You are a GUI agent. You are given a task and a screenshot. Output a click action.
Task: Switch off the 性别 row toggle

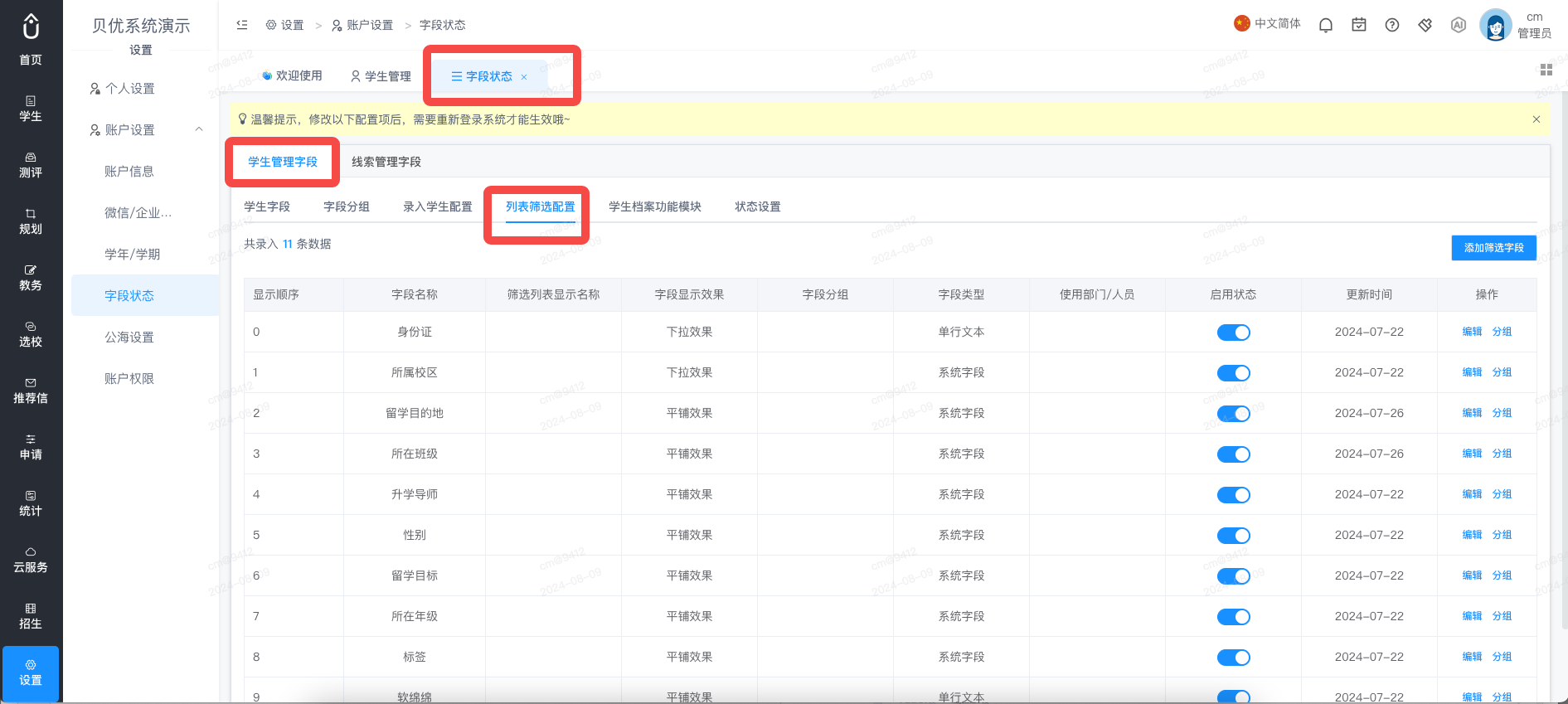click(x=1233, y=536)
